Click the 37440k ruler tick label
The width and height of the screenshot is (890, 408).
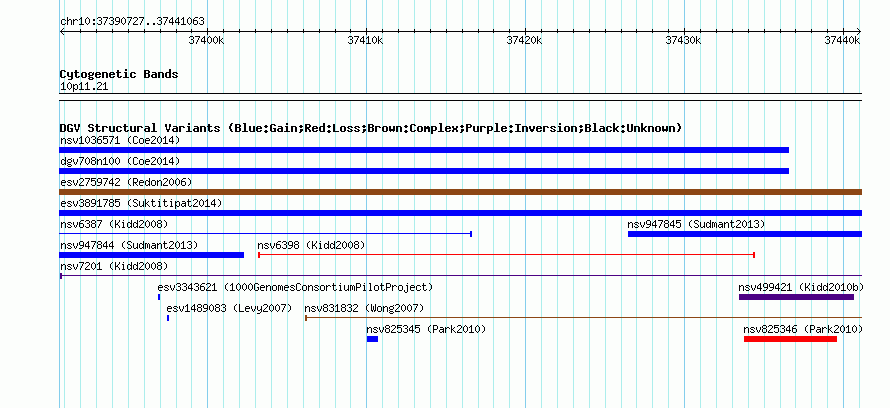[842, 40]
